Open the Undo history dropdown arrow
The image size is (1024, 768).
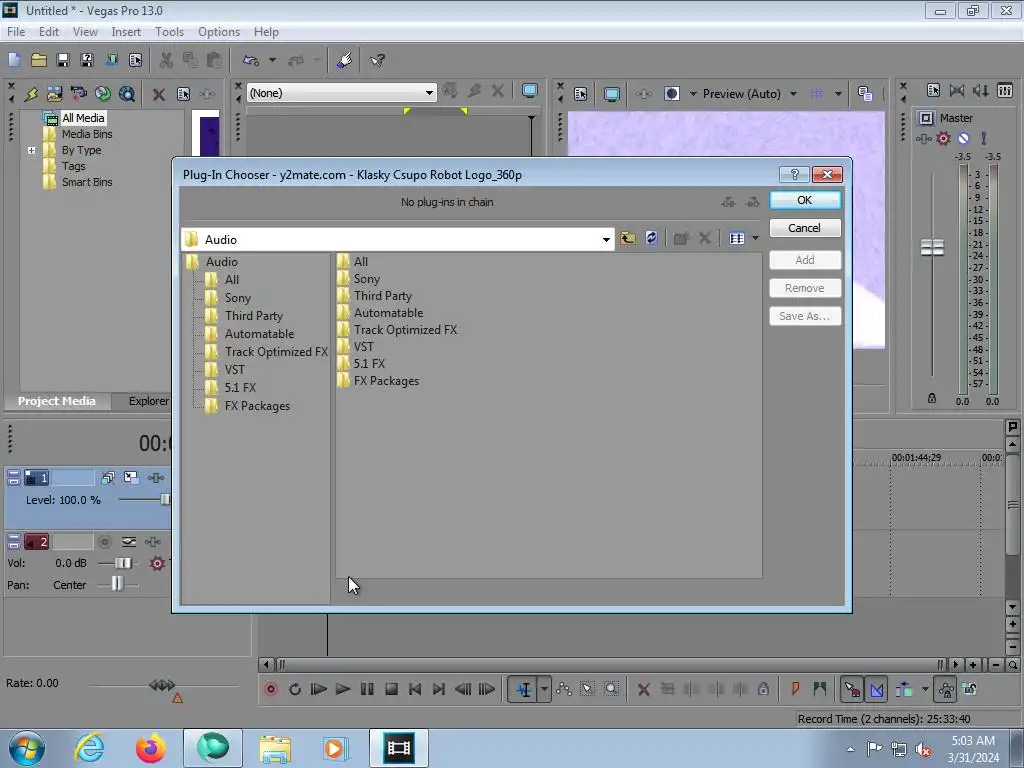272,60
